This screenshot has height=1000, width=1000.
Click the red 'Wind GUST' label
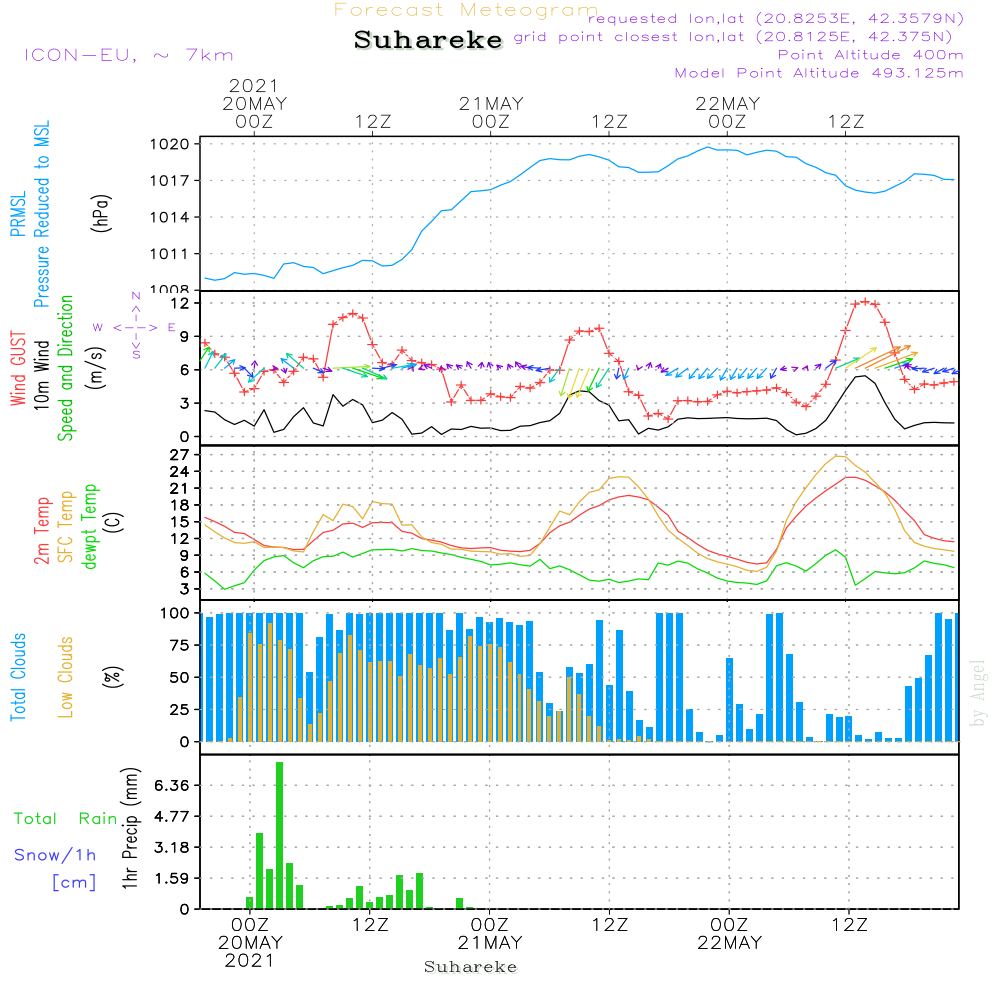(x=18, y=368)
